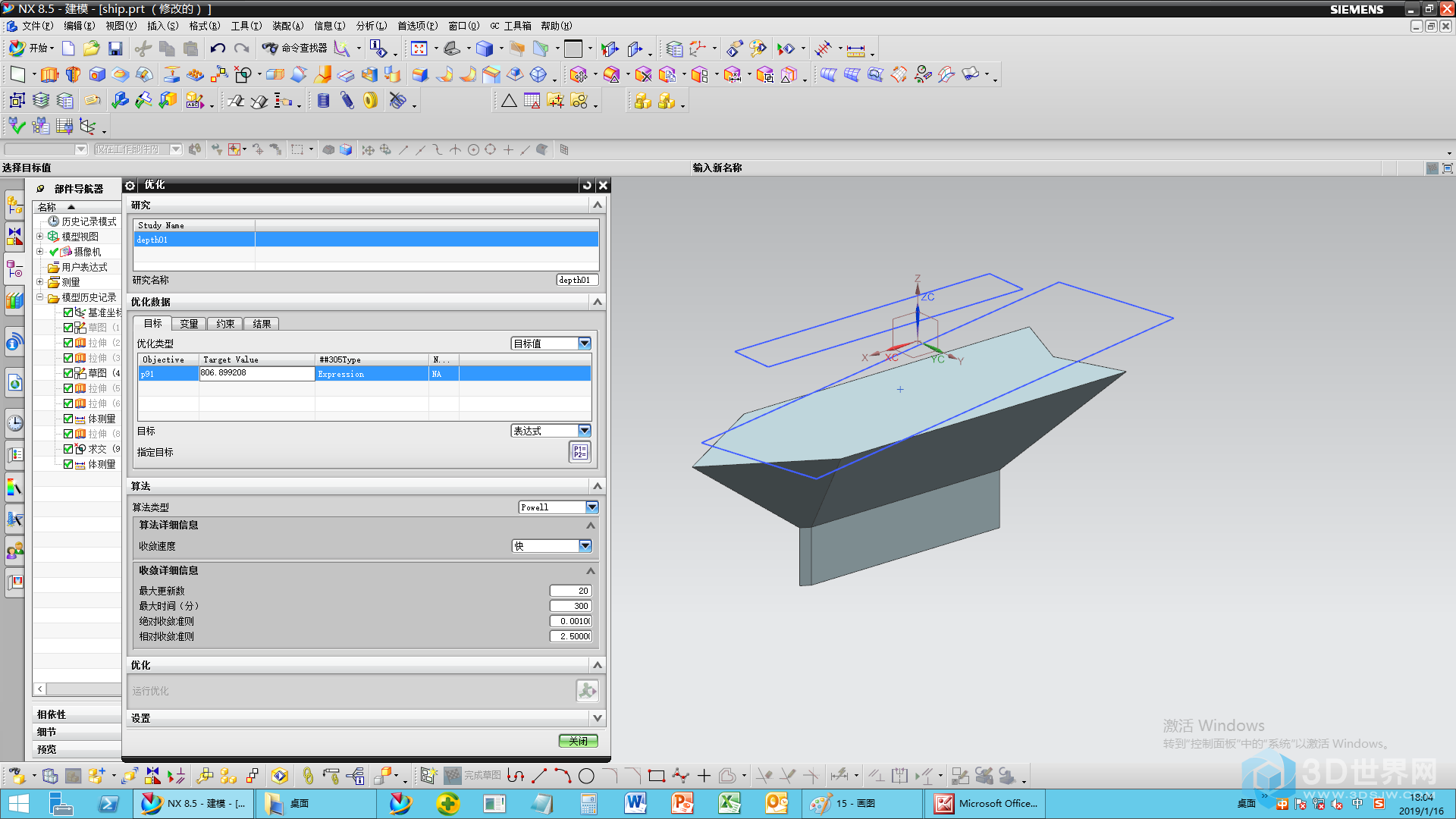Image resolution: width=1456 pixels, height=819 pixels.
Task: Click the Revolve icon in feature toolbar
Action: point(73,74)
